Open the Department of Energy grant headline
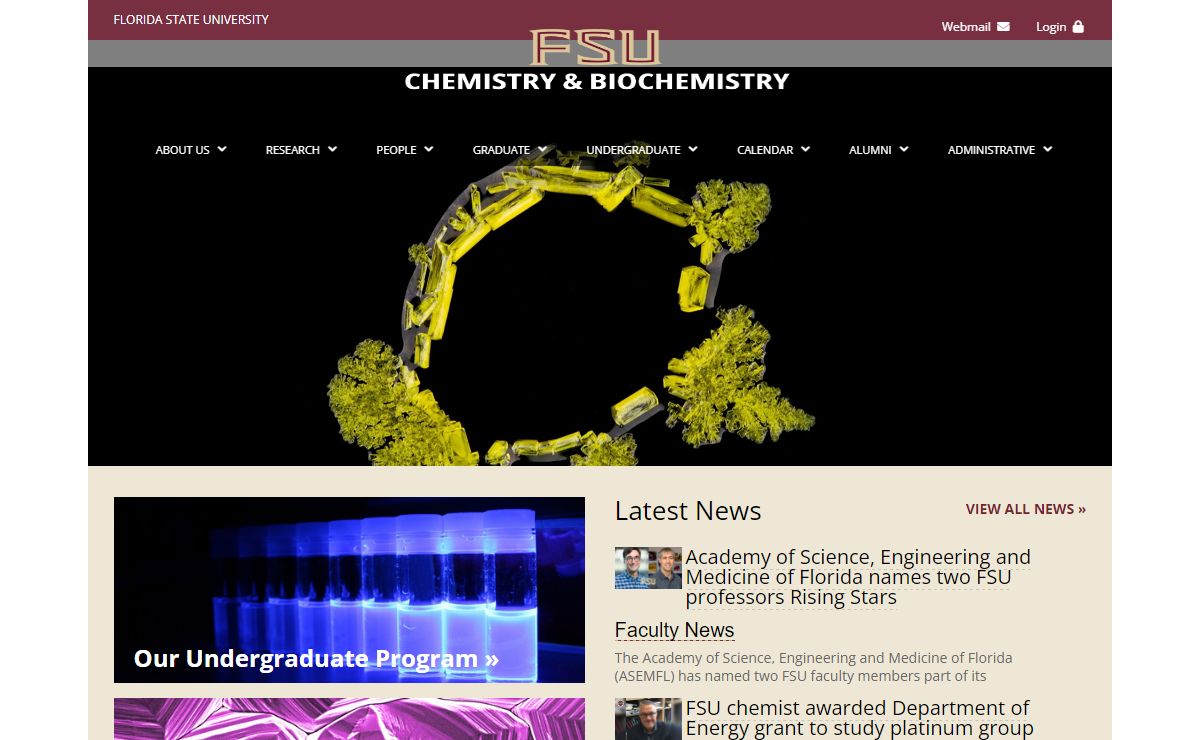This screenshot has height=740, width=1200. tap(859, 718)
